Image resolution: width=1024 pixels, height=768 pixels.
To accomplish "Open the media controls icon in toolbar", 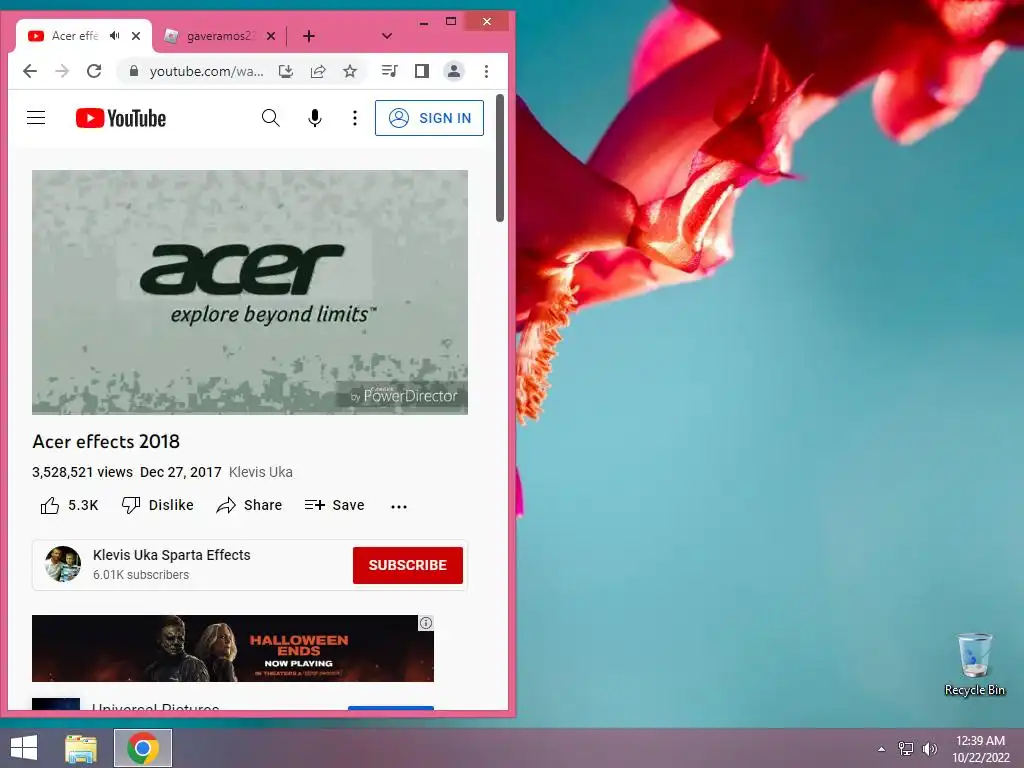I will [390, 71].
